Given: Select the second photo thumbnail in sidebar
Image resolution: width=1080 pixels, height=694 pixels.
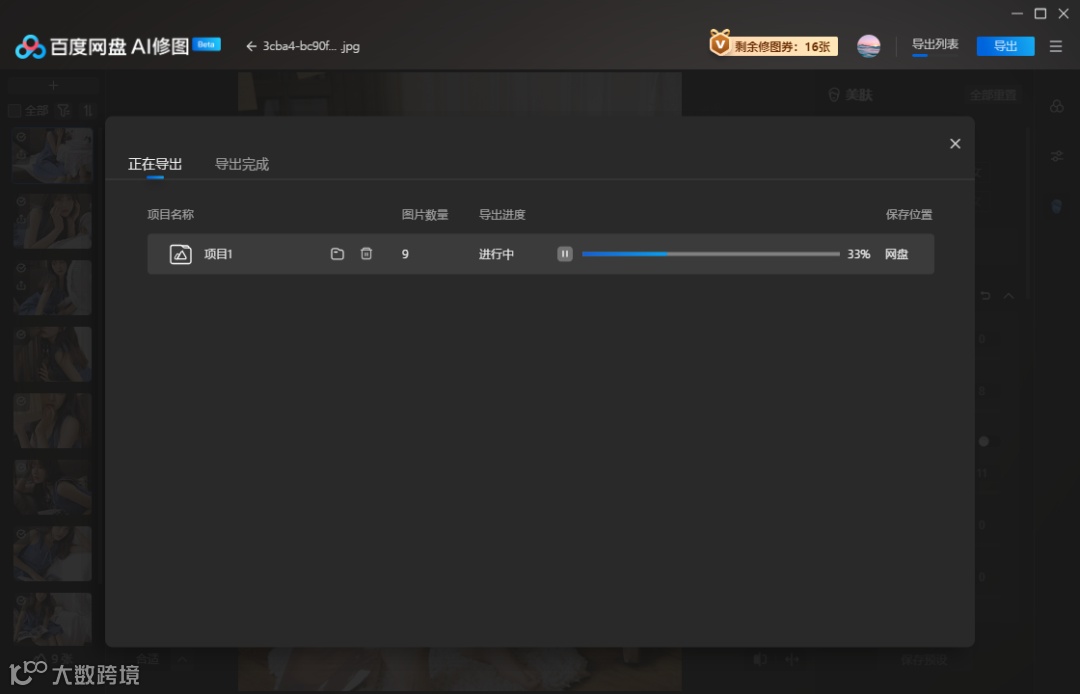Looking at the screenshot, I should pos(52,221).
